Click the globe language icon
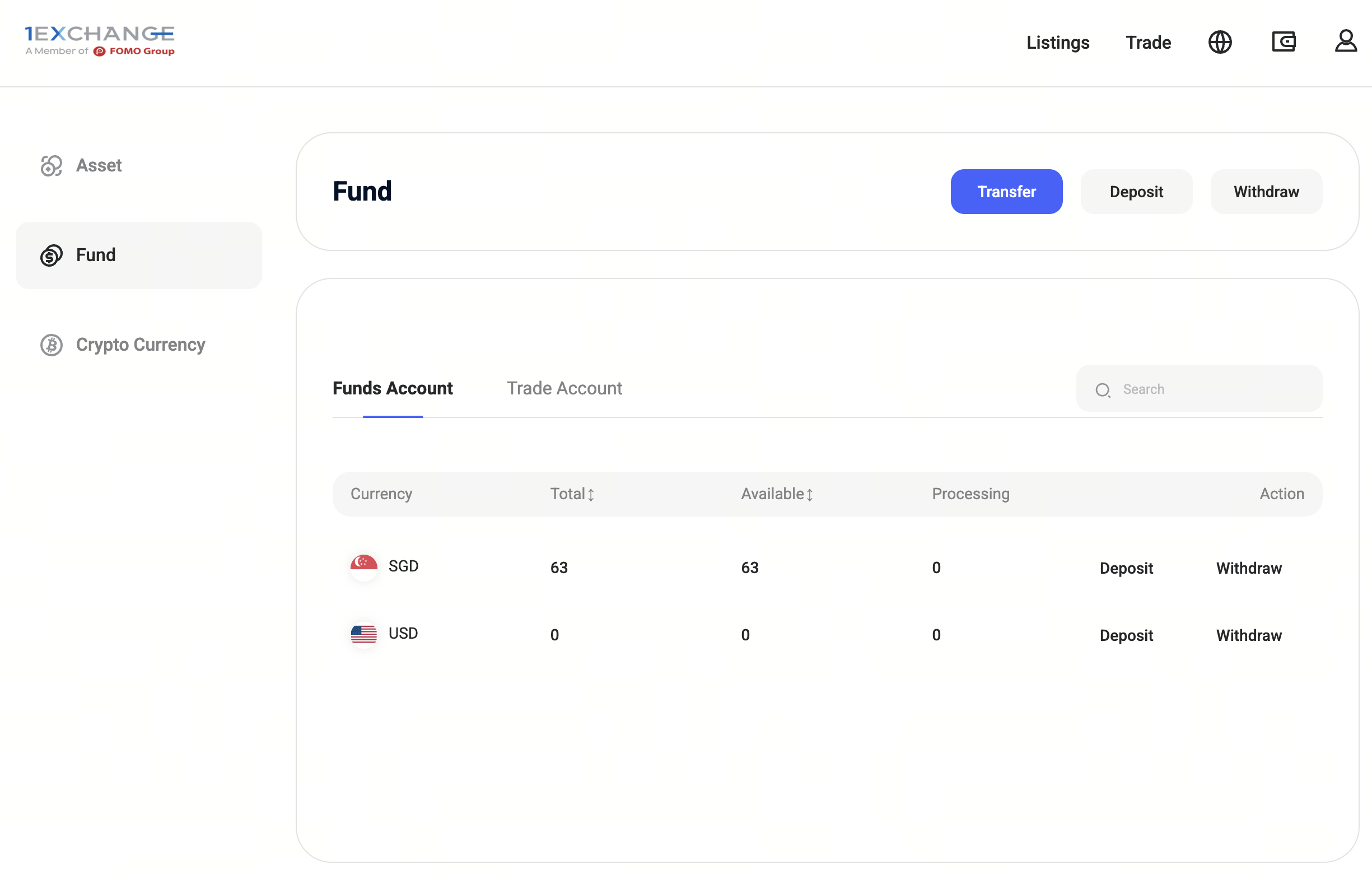 tap(1219, 42)
